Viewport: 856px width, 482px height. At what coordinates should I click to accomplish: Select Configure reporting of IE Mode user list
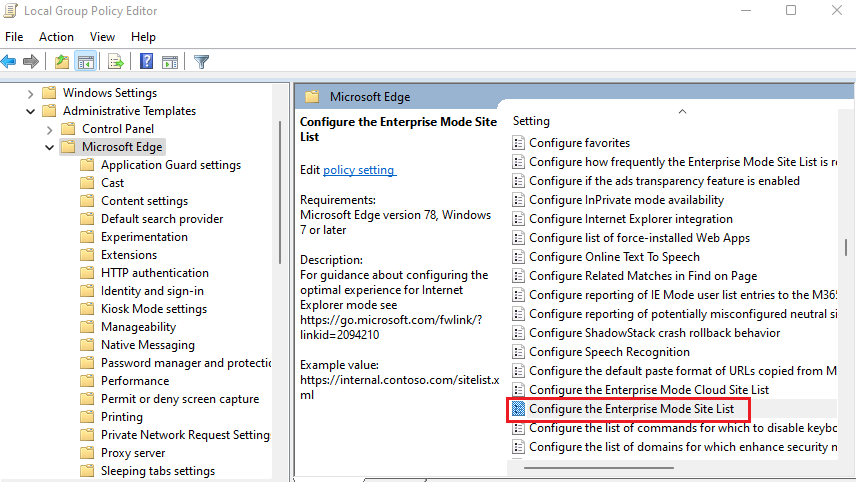point(683,295)
